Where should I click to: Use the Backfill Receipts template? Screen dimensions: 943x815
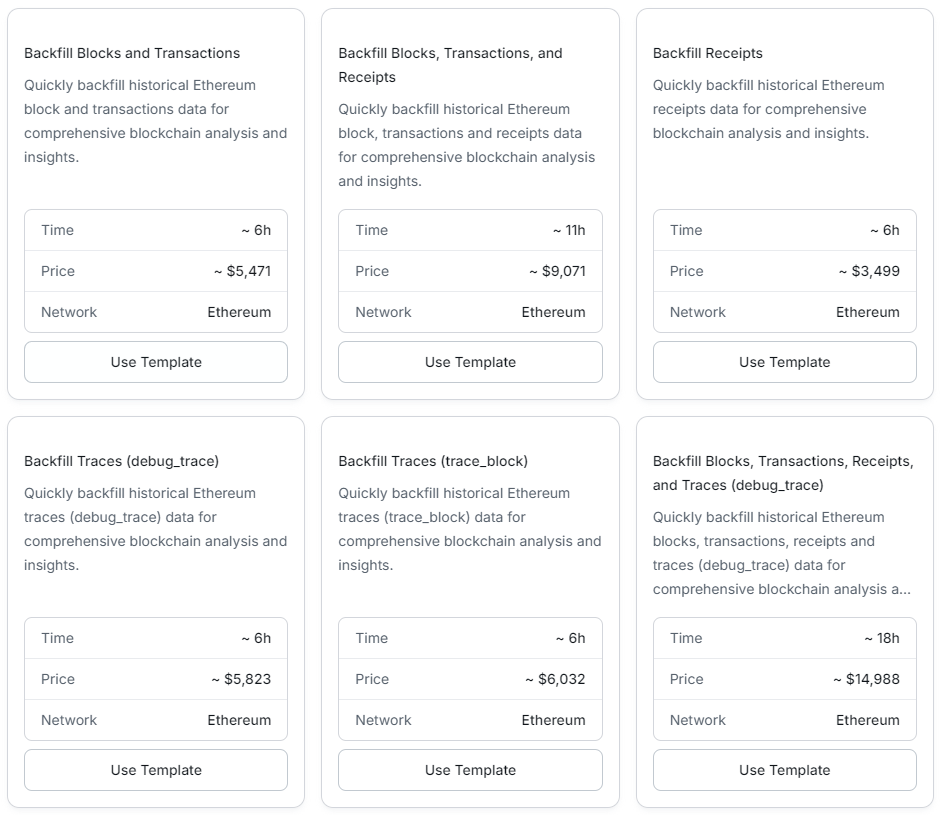coord(785,362)
